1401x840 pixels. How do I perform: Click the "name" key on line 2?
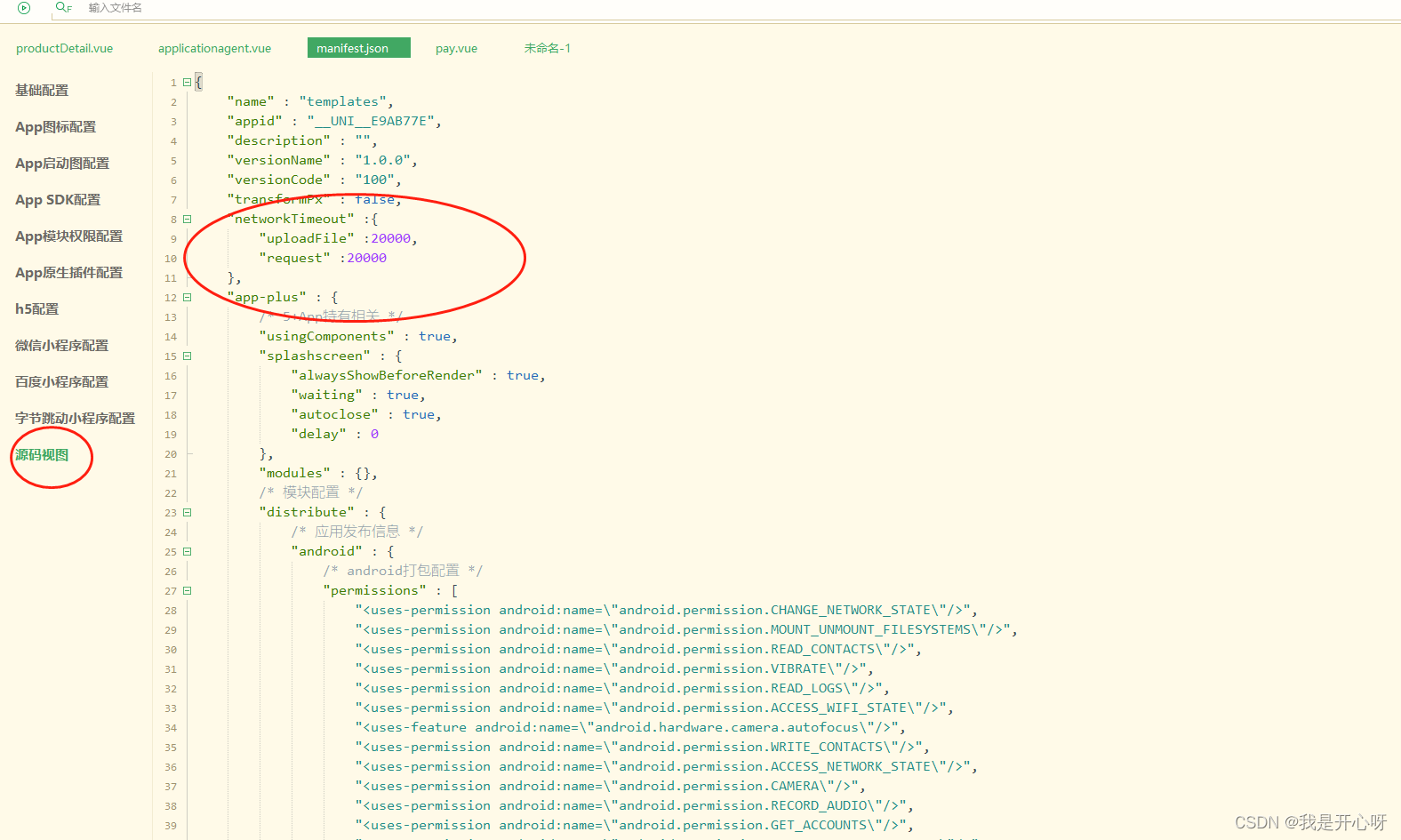(x=251, y=101)
